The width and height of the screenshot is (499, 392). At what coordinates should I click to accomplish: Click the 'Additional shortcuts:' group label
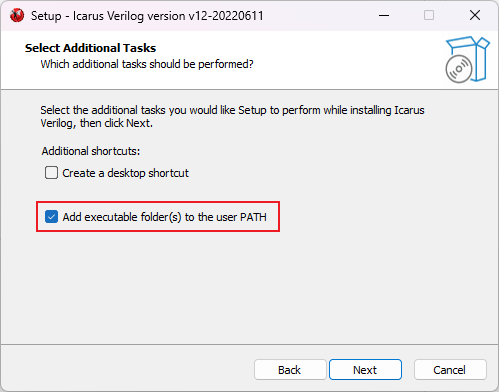pos(91,151)
